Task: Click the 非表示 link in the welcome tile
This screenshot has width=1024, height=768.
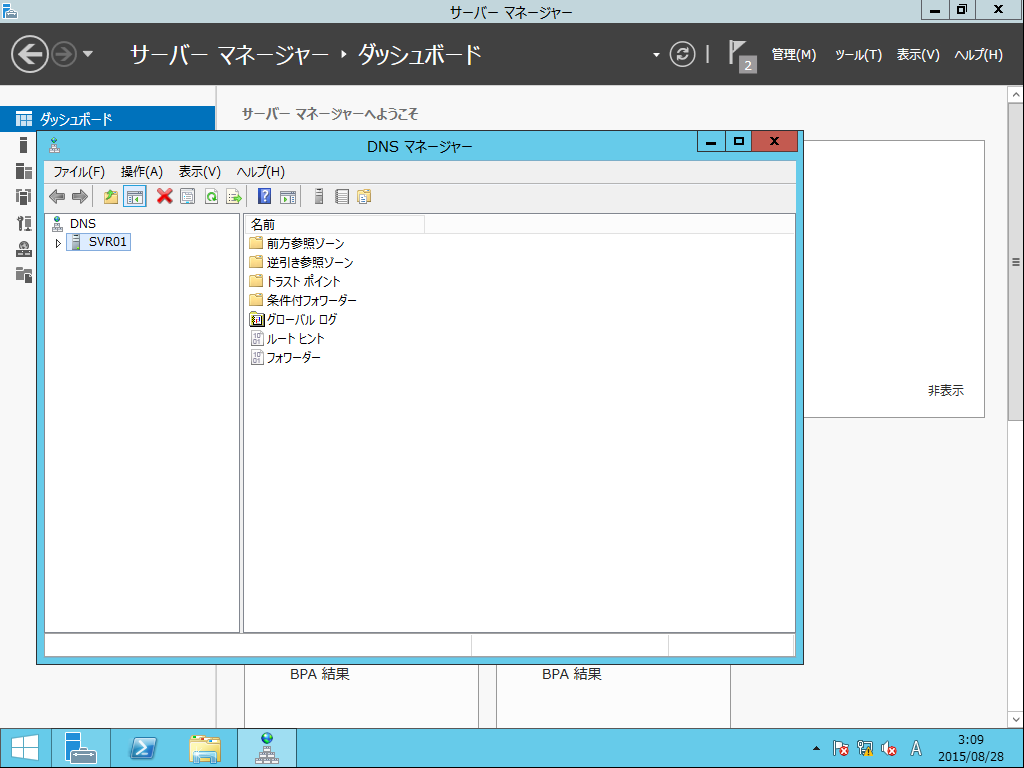Action: (x=946, y=391)
